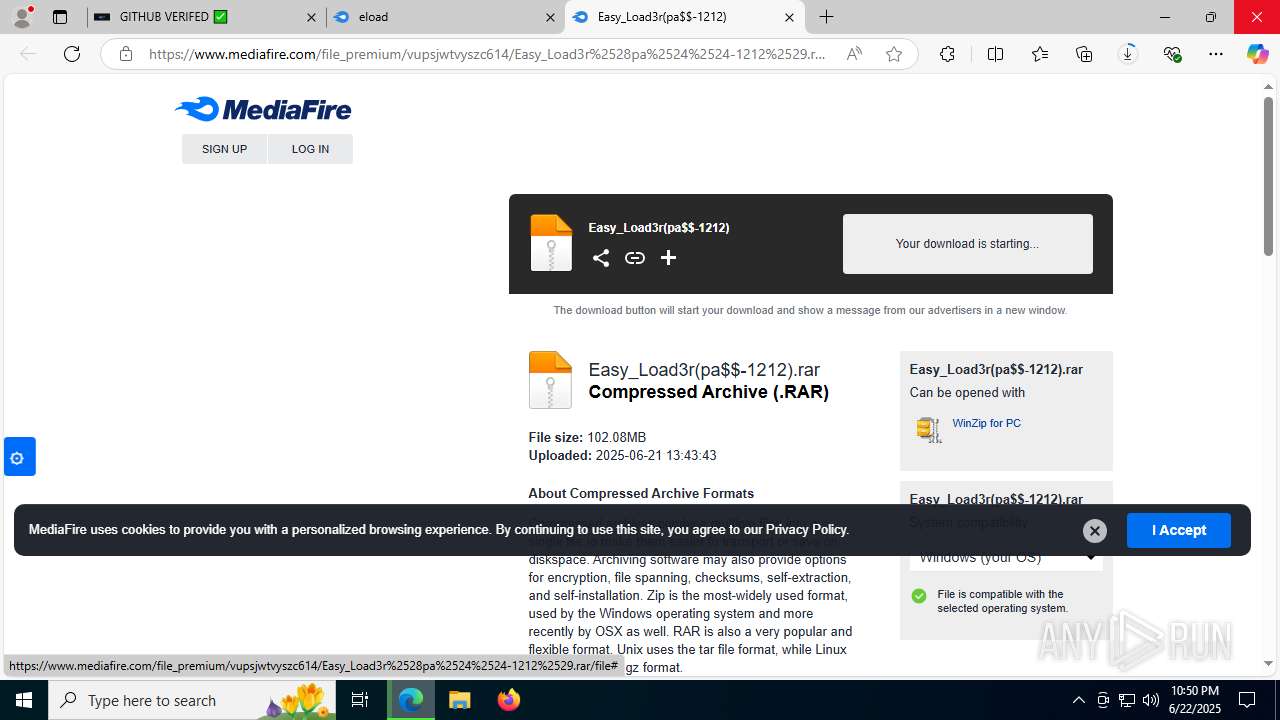Open the browser profile icon
Image resolution: width=1280 pixels, height=720 pixels.
click(x=22, y=17)
